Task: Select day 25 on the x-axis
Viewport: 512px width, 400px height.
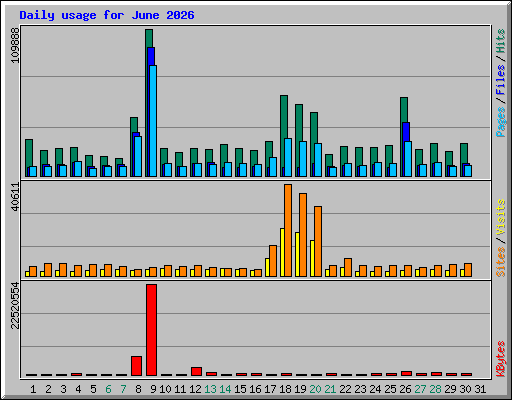Action: (390, 389)
